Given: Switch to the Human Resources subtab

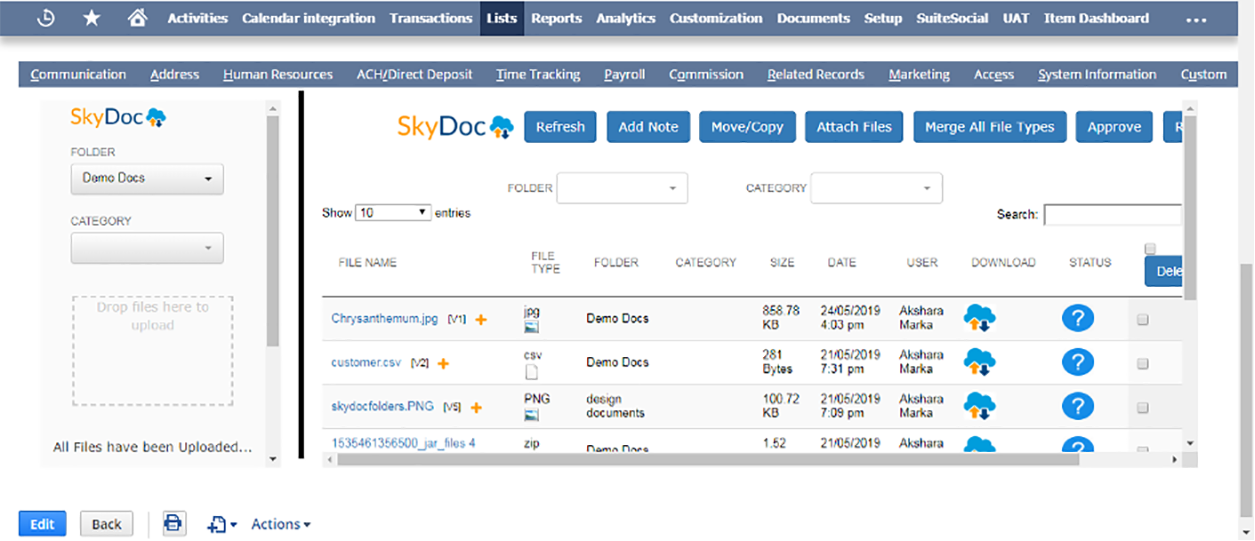Looking at the screenshot, I should pyautogui.click(x=278, y=74).
